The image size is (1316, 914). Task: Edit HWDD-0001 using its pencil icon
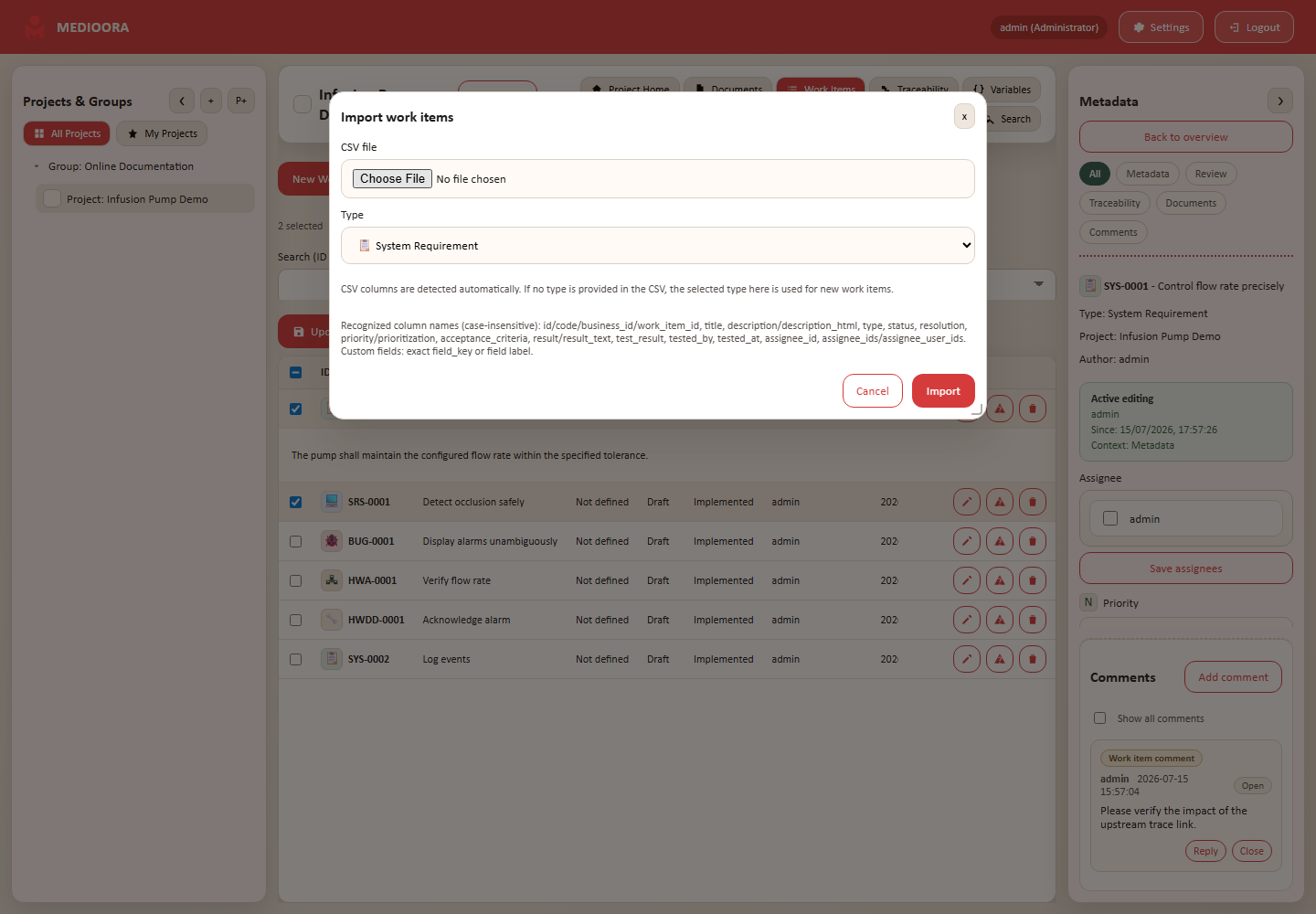point(967,620)
